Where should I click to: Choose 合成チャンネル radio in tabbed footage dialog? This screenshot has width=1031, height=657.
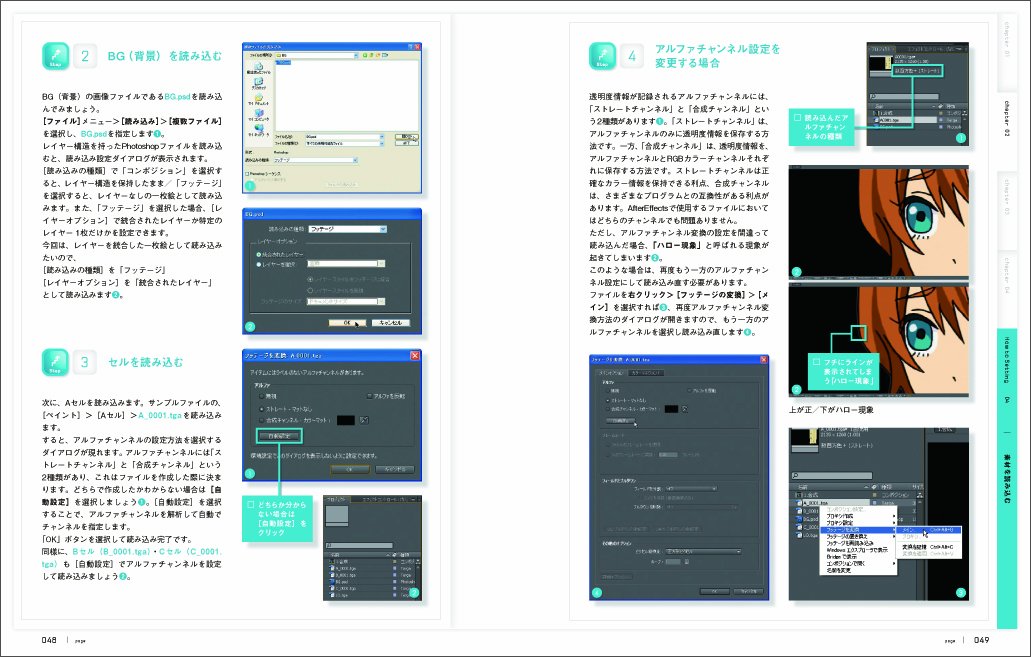pos(607,409)
